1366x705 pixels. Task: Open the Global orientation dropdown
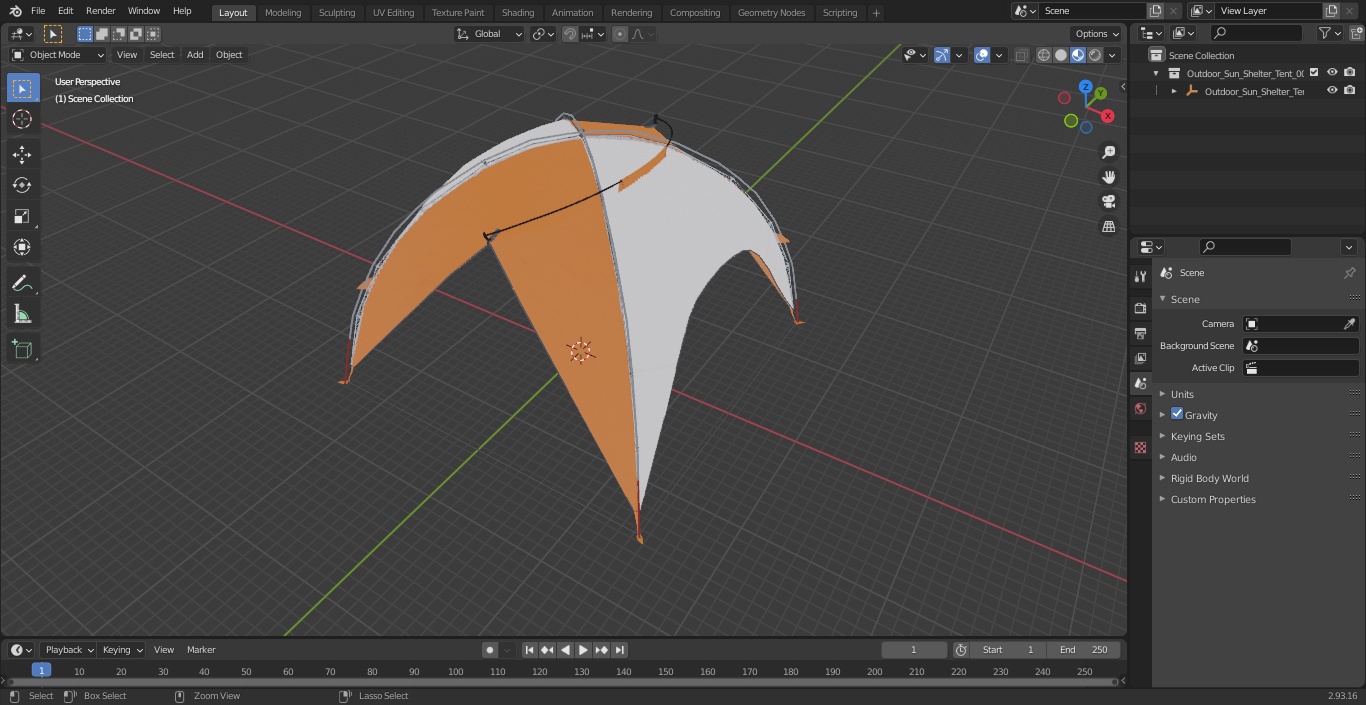click(x=490, y=34)
